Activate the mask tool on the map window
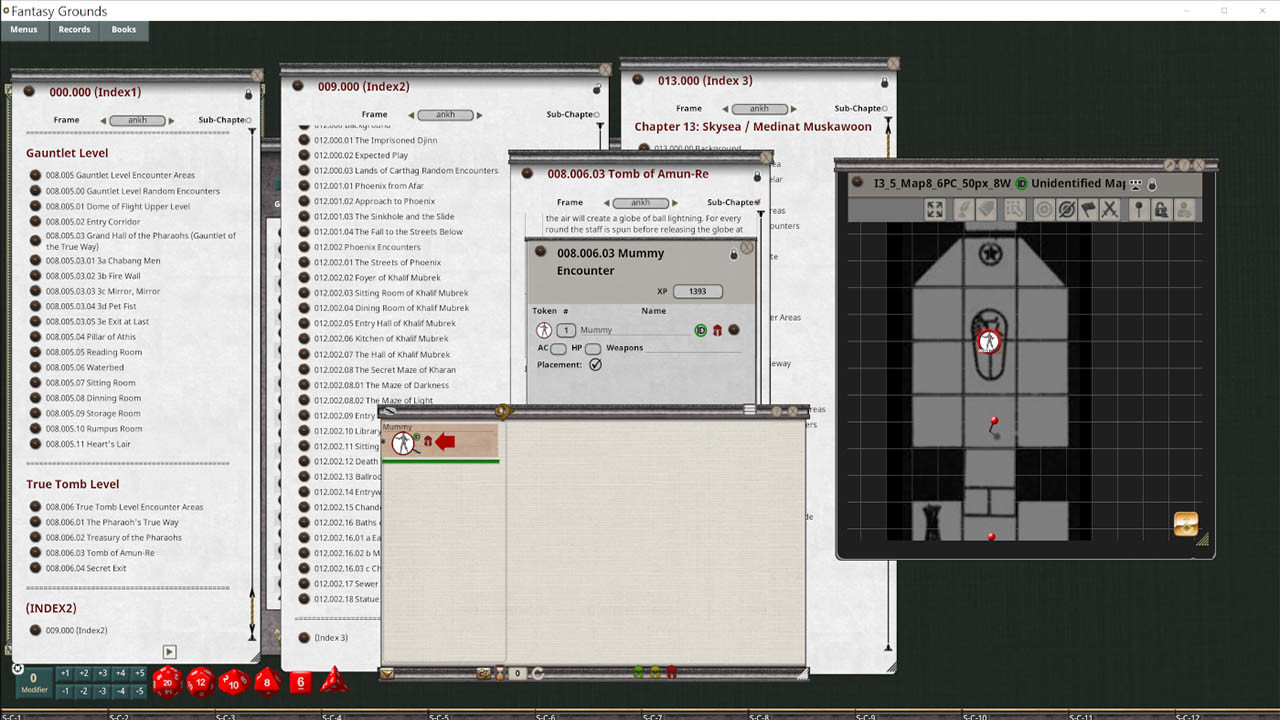This screenshot has height=720, width=1280. coord(986,210)
